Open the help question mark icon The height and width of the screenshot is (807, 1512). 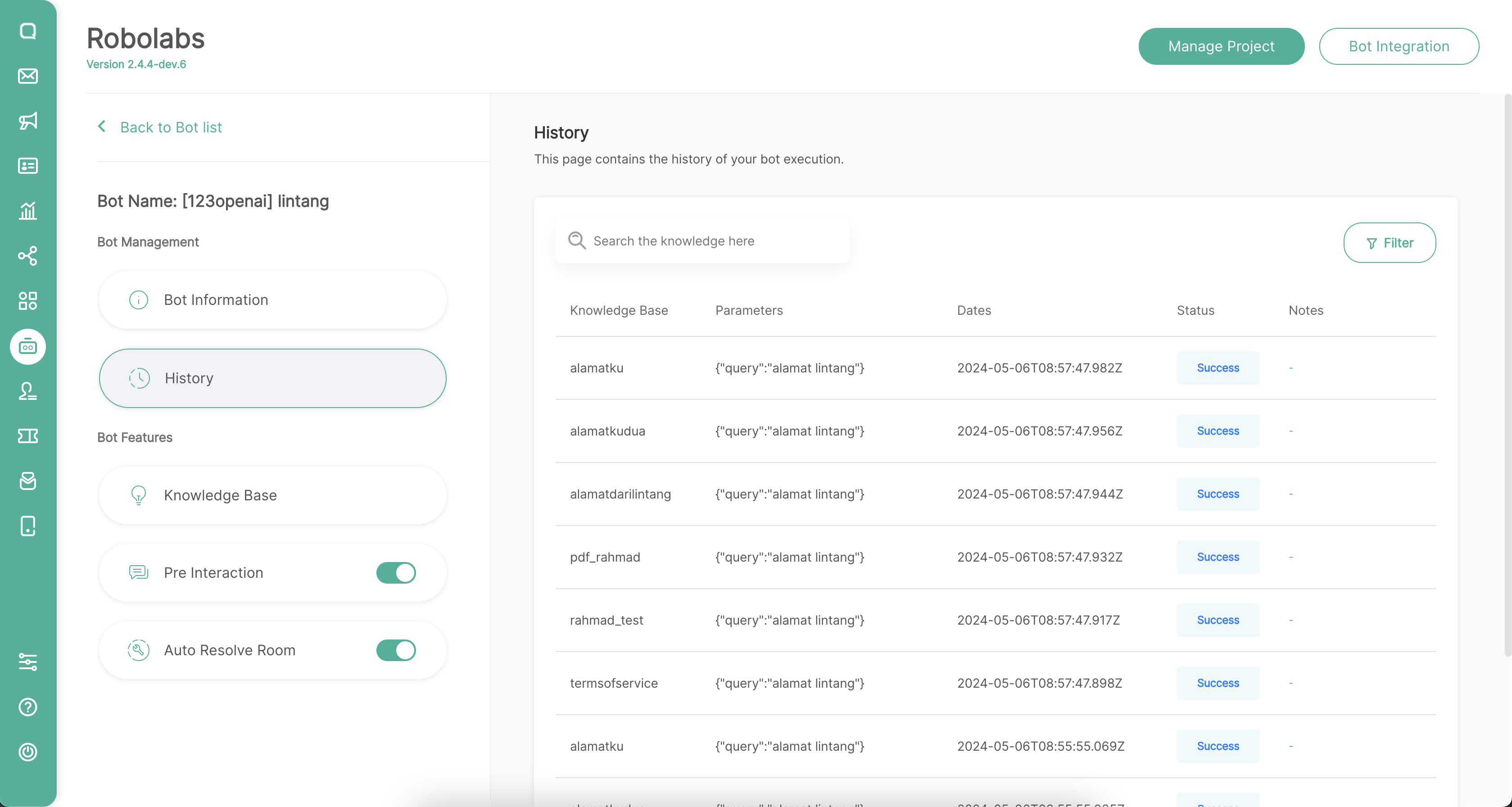(27, 707)
